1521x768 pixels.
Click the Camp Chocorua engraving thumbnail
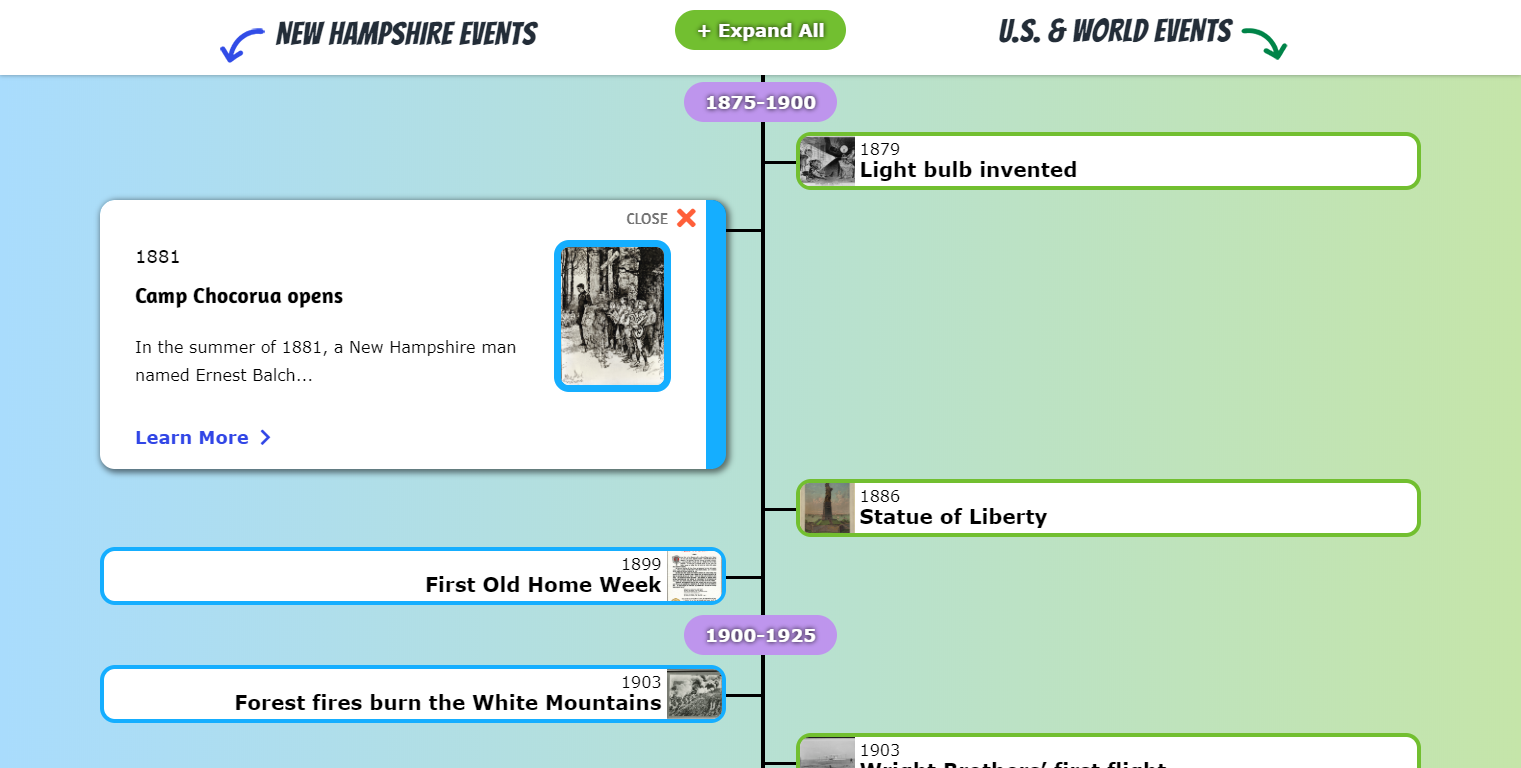(x=612, y=316)
